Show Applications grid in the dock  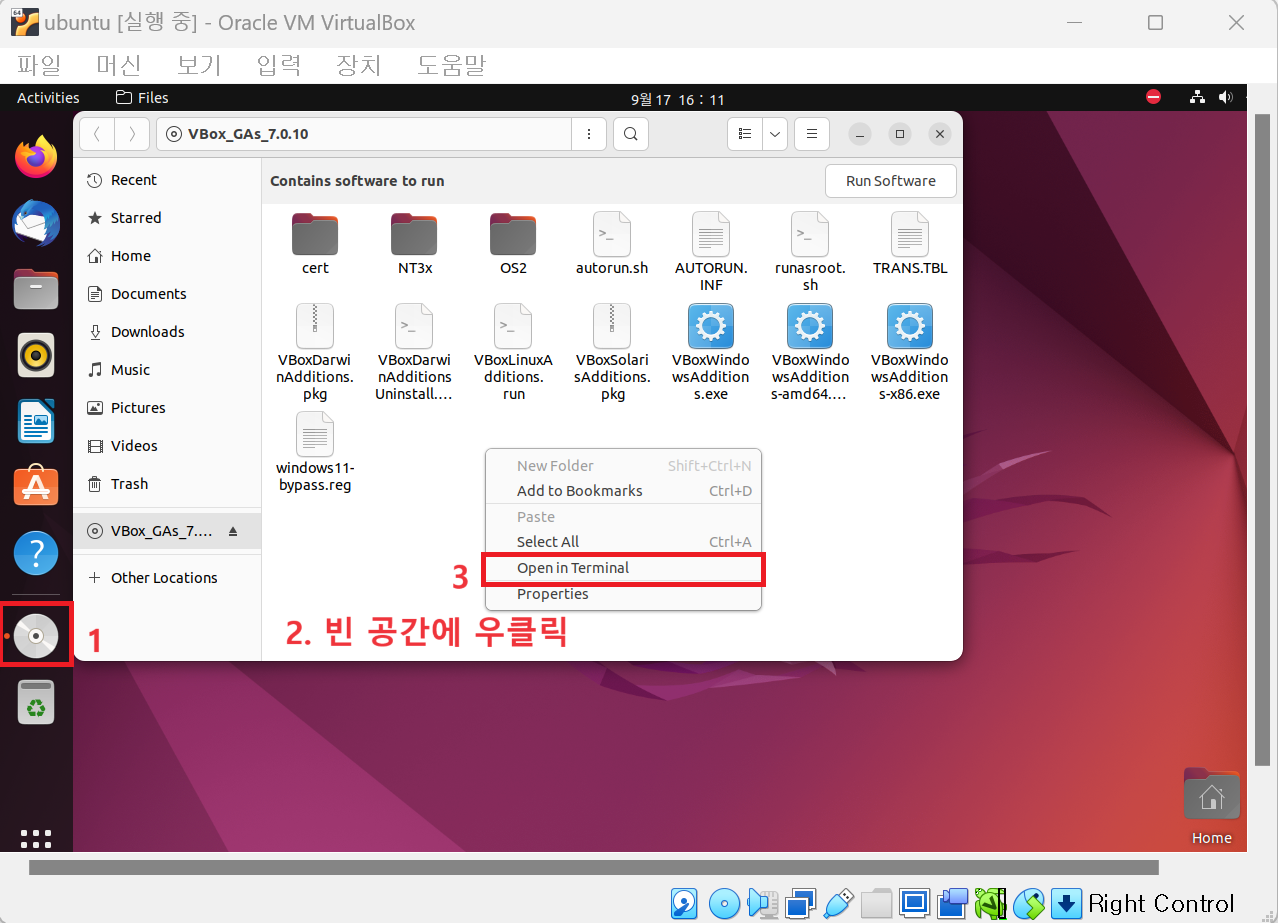tap(36, 838)
